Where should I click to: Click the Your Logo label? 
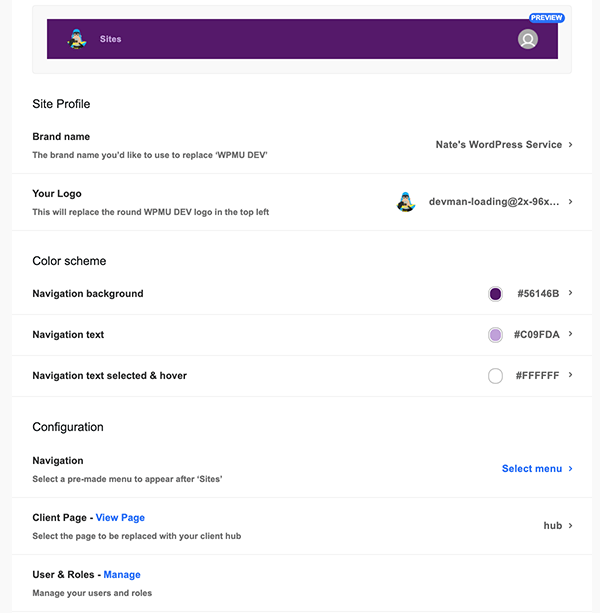(57, 194)
